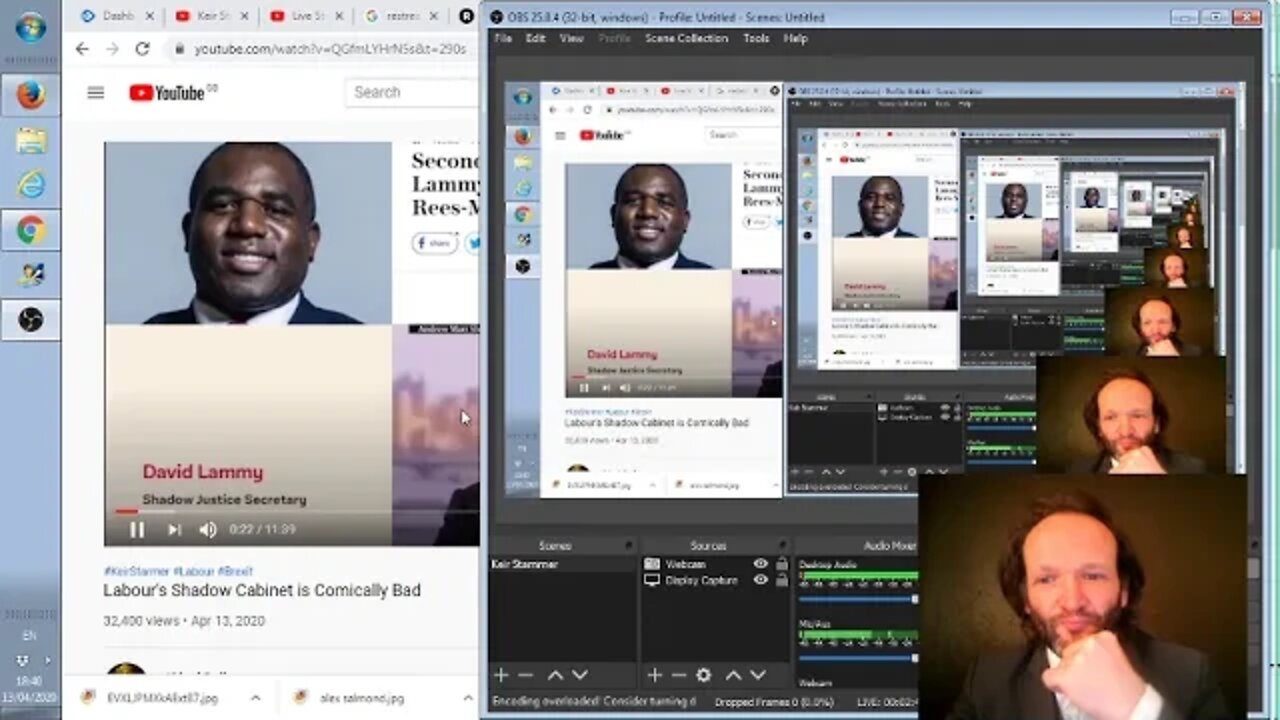Viewport: 1280px width, 720px height.
Task: Pop out the Scenes dock panel
Action: (x=629, y=546)
